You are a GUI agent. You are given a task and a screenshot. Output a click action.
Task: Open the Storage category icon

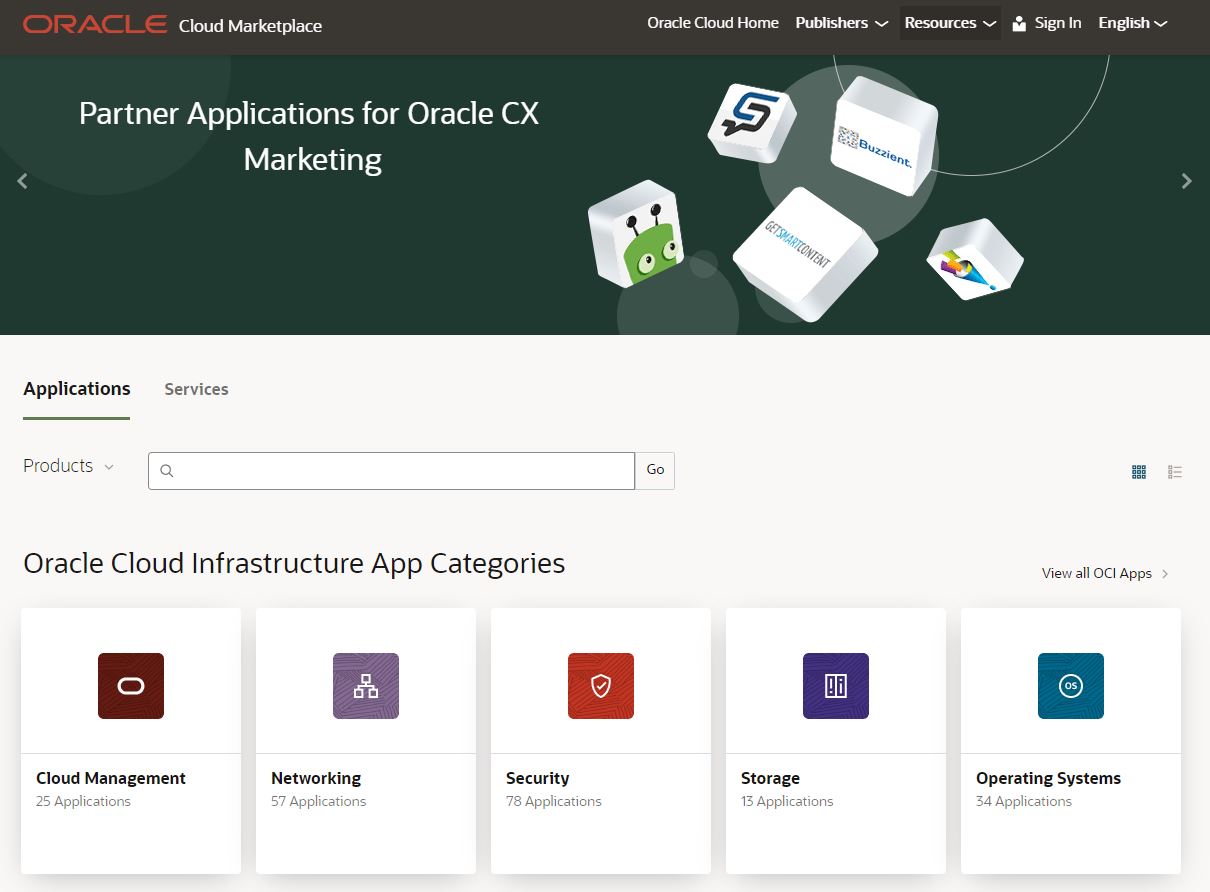click(836, 686)
